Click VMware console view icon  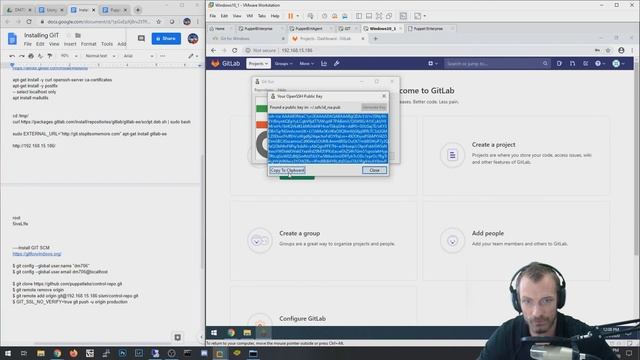pyautogui.click(x=403, y=16)
